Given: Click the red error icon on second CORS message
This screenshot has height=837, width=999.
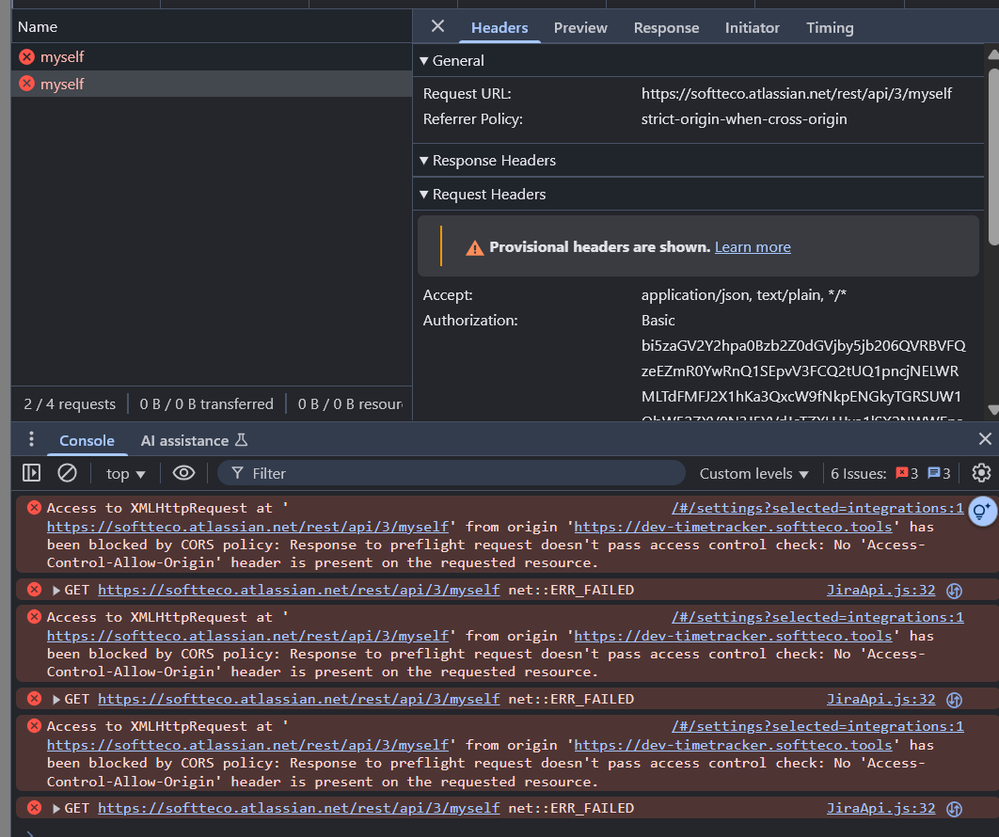Looking at the screenshot, I should pos(34,617).
